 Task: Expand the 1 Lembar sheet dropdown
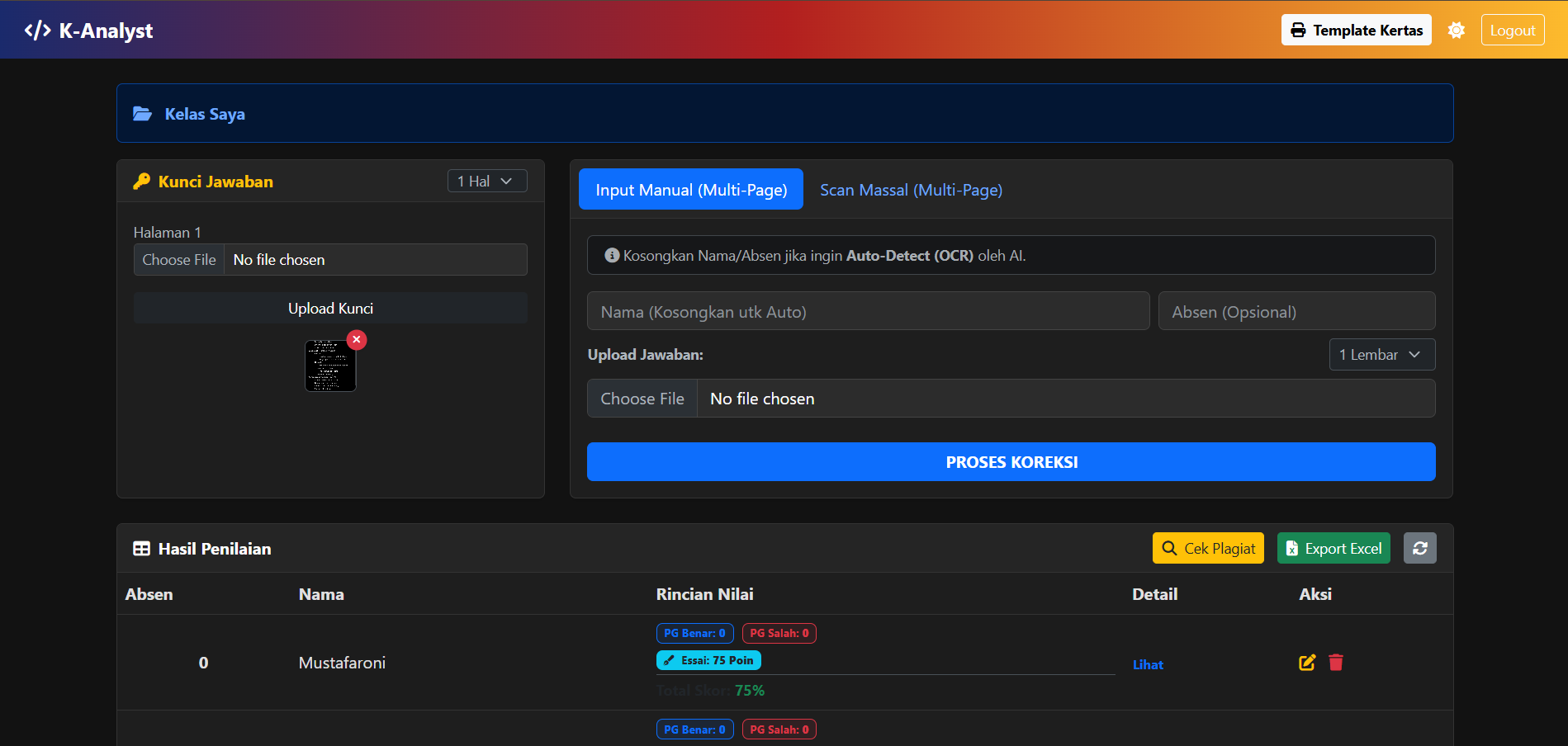(x=1381, y=355)
